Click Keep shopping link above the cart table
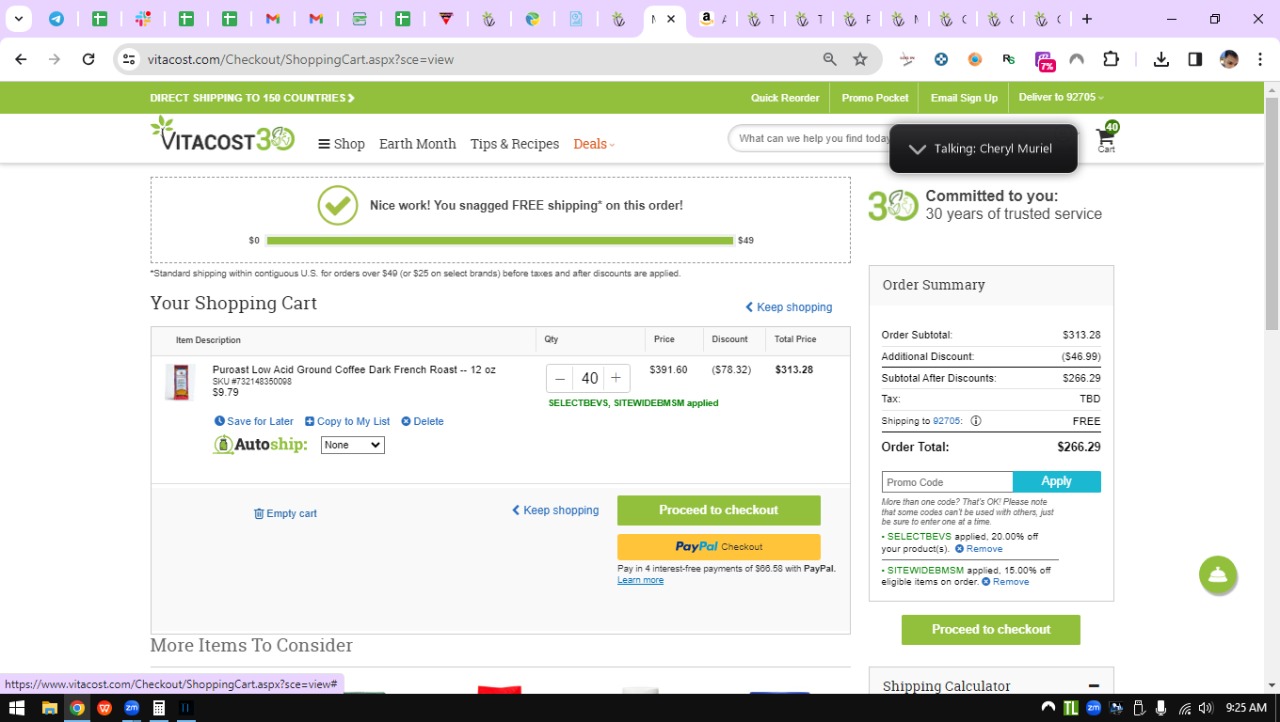 click(788, 307)
